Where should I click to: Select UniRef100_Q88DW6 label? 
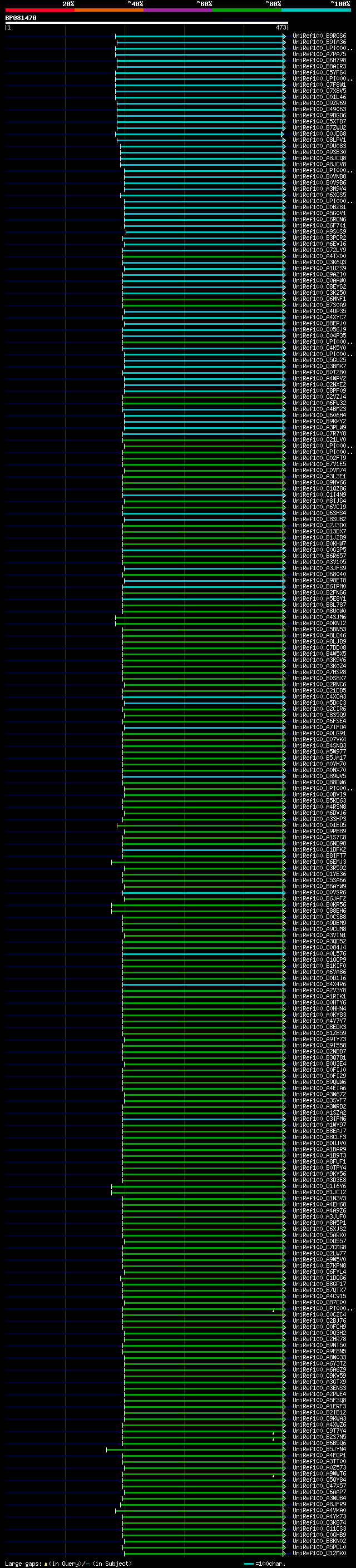(319, 782)
